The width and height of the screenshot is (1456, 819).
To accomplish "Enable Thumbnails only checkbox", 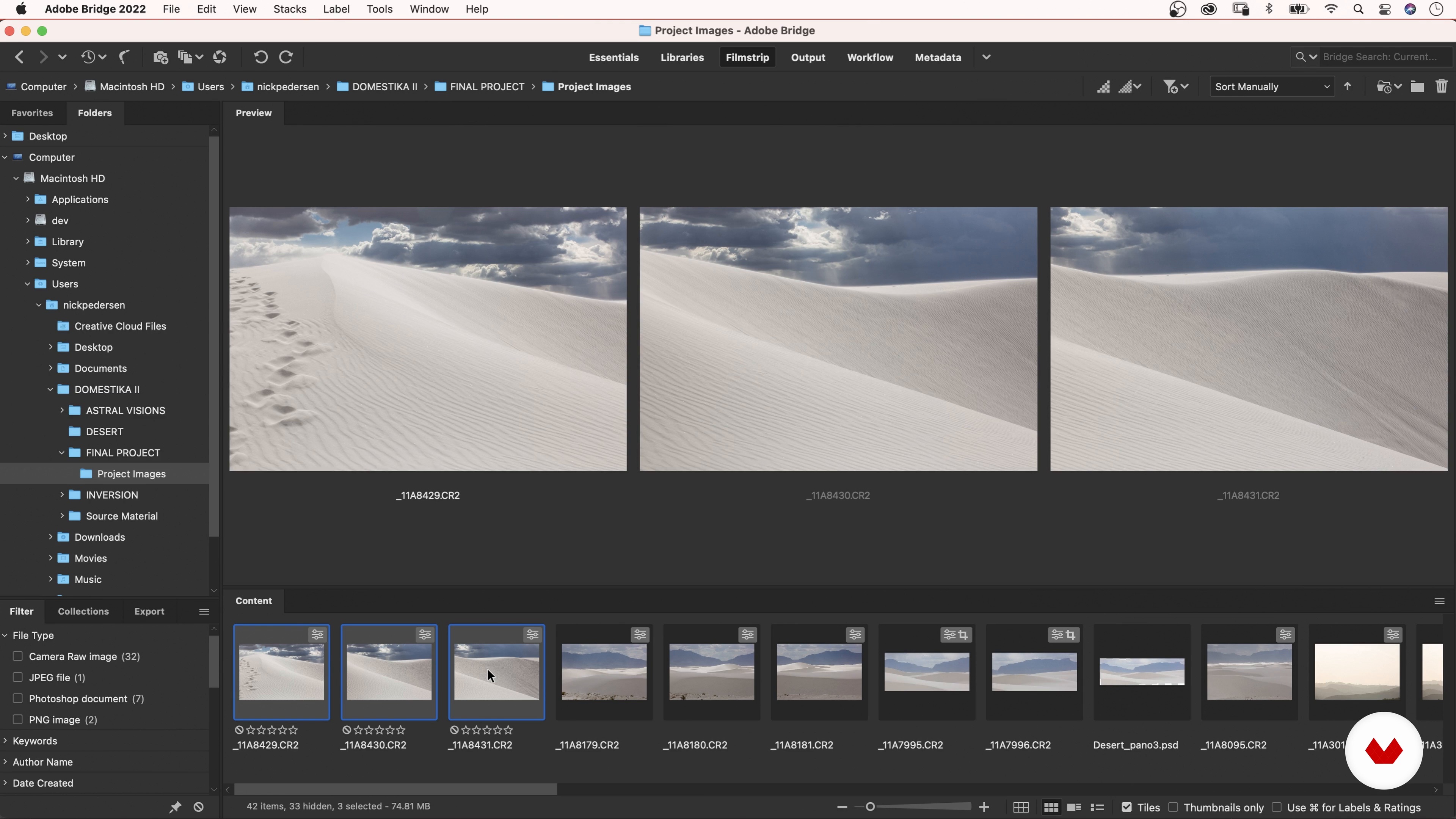I will coord(1174,807).
